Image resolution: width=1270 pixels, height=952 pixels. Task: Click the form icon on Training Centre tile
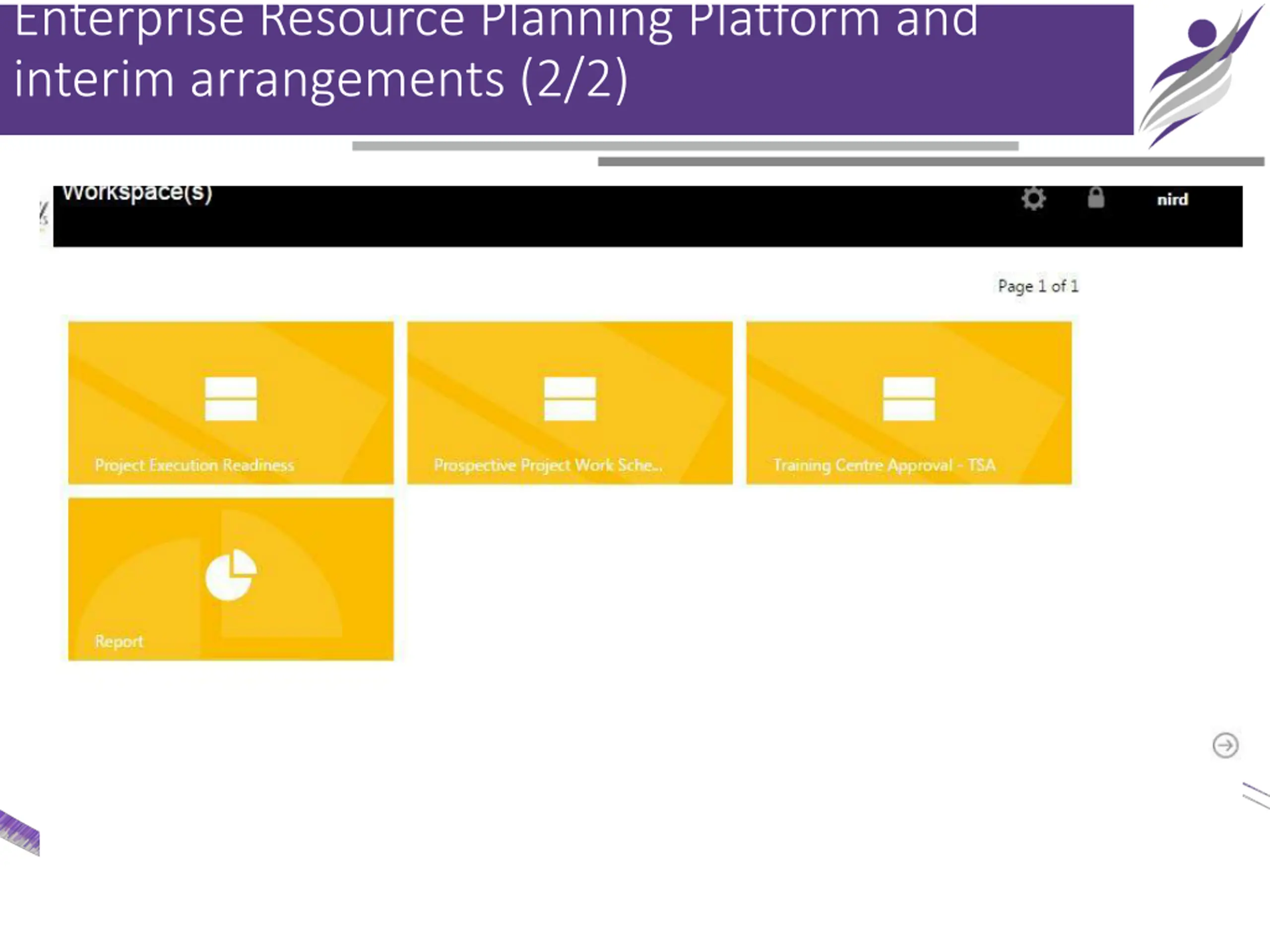pos(909,399)
